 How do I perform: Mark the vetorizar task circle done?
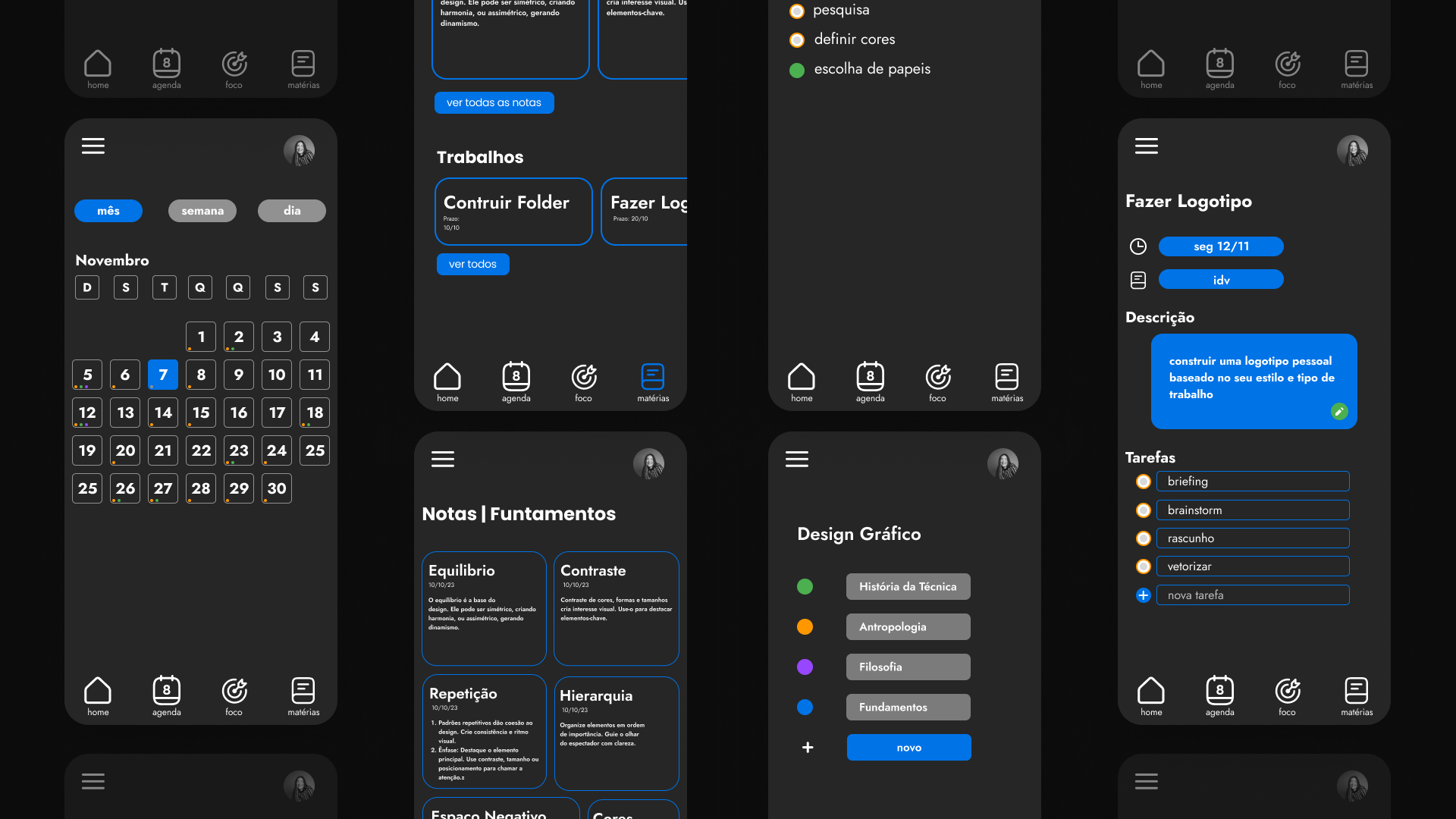tap(1144, 566)
